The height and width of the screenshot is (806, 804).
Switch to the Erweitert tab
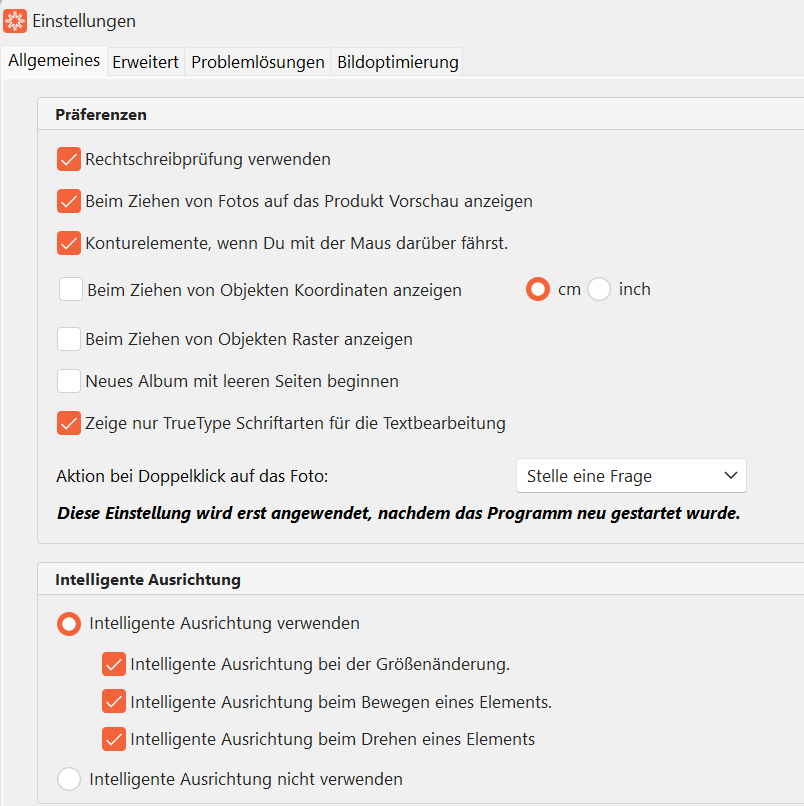[145, 61]
